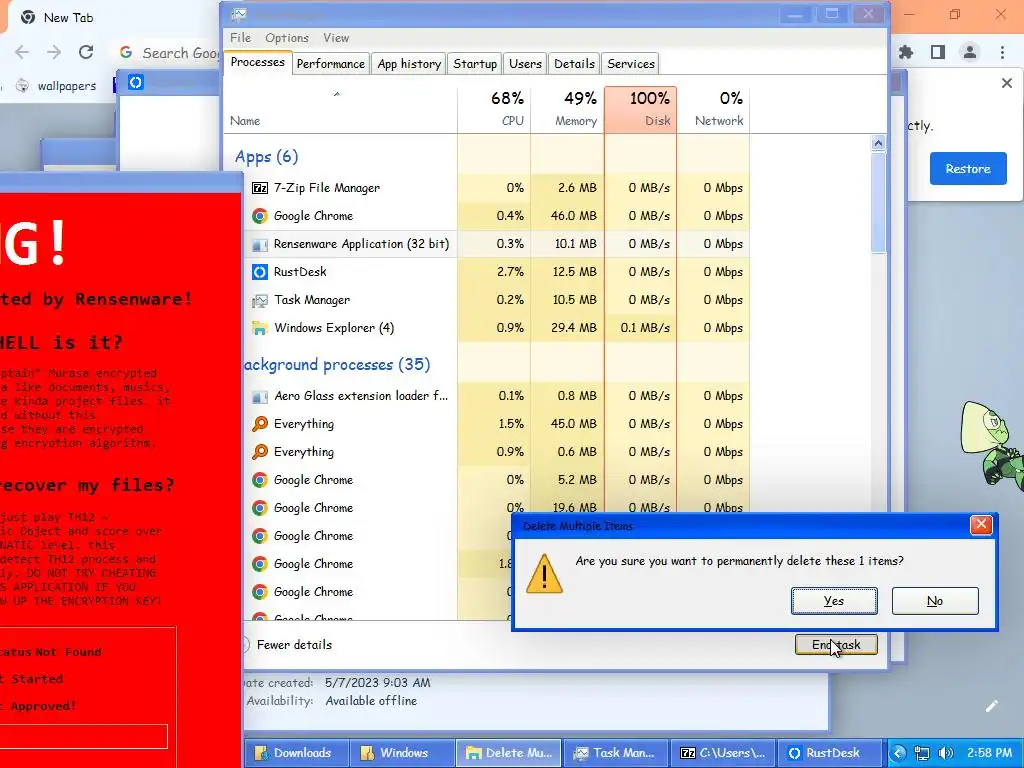The height and width of the screenshot is (768, 1024).
Task: Switch to the Windows folder taskbar button
Action: [401, 753]
